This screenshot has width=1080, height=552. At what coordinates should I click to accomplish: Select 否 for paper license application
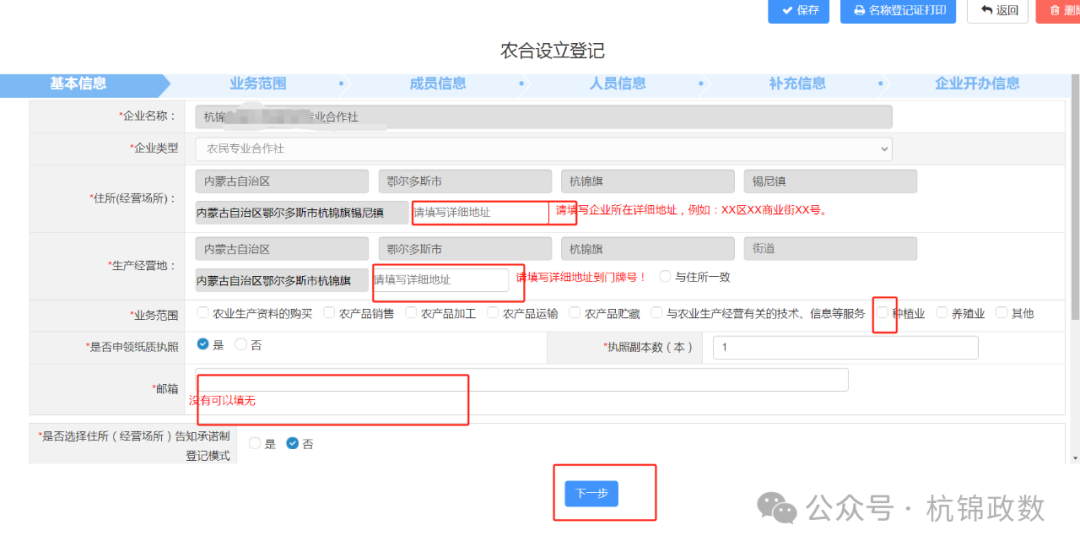point(240,344)
